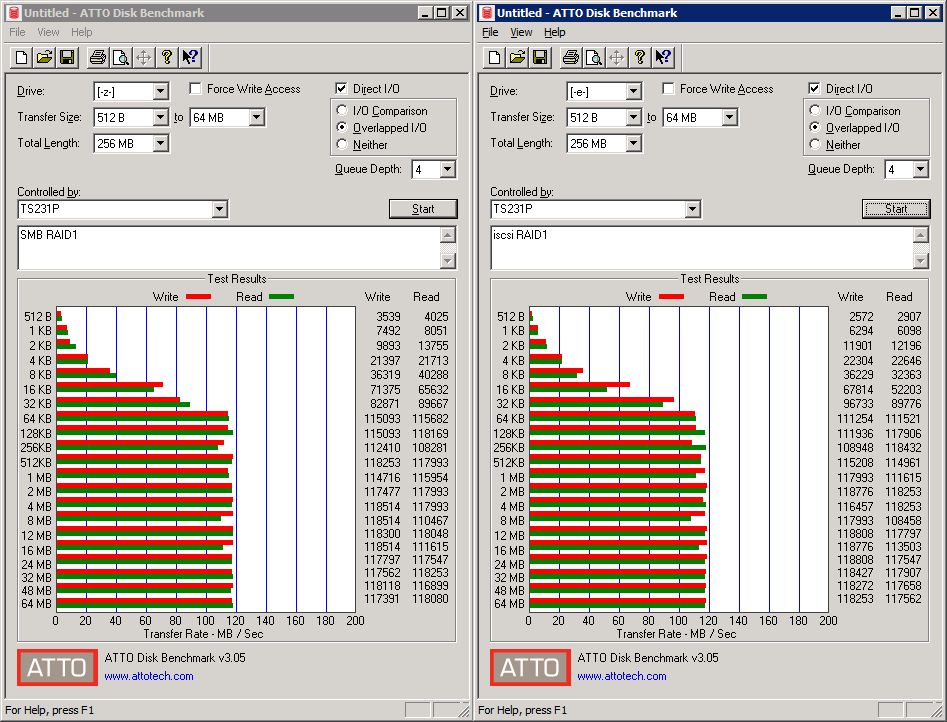Click scroll down arrow of SMB RAID1 box
Image resolution: width=947 pixels, height=722 pixels.
[x=448, y=261]
